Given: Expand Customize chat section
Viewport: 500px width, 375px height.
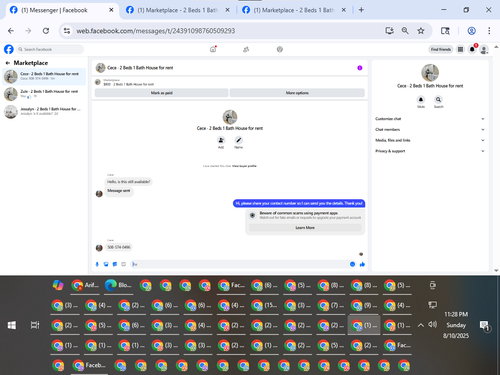Looking at the screenshot, I should coord(430,119).
